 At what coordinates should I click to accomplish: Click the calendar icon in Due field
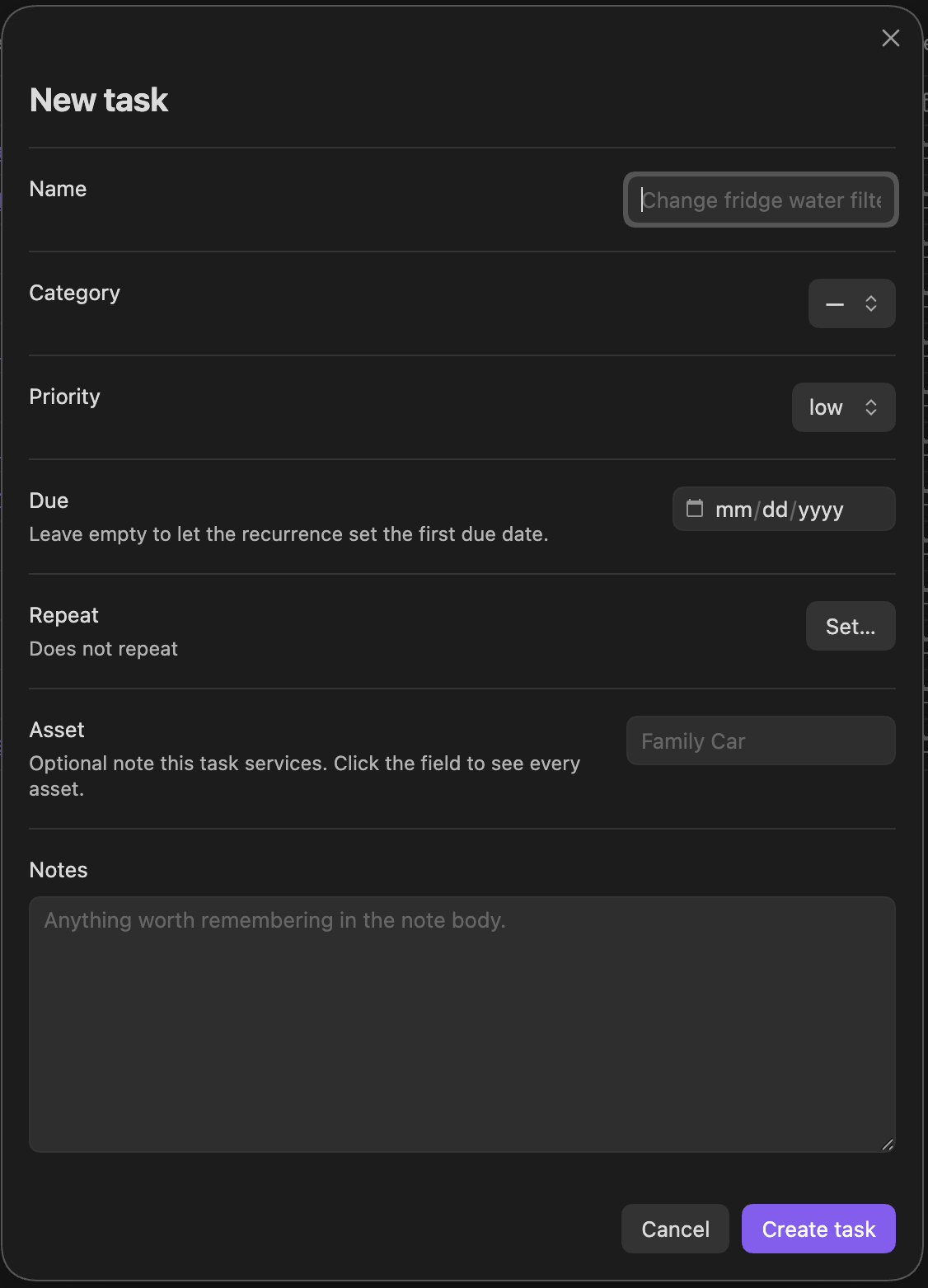(695, 508)
